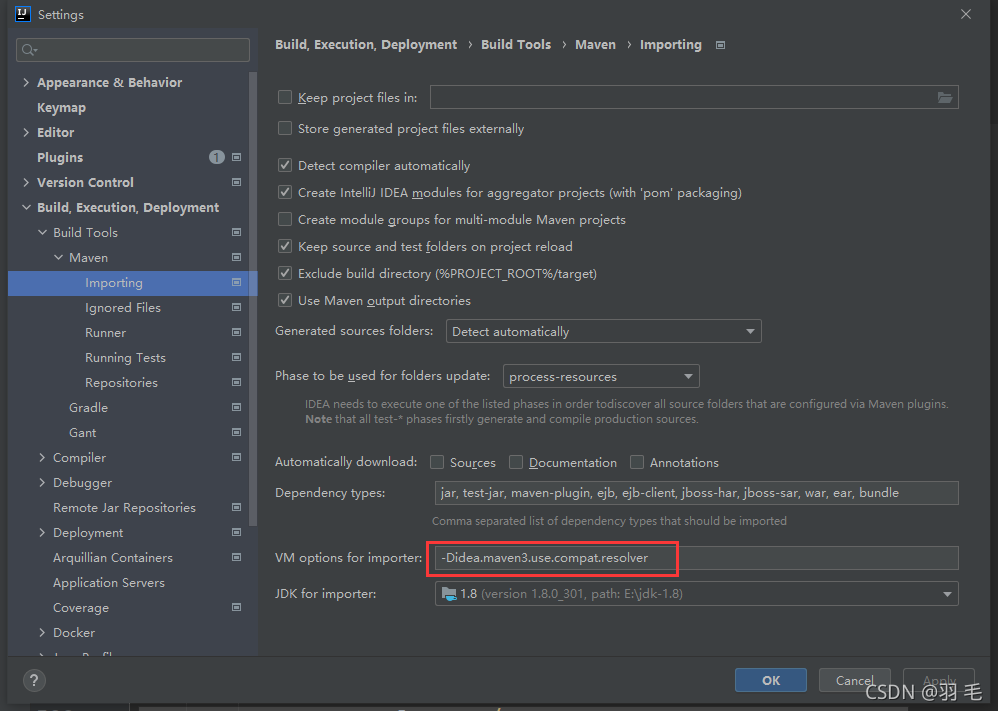Select Gradle settings page
This screenshot has height=711, width=998.
[88, 407]
